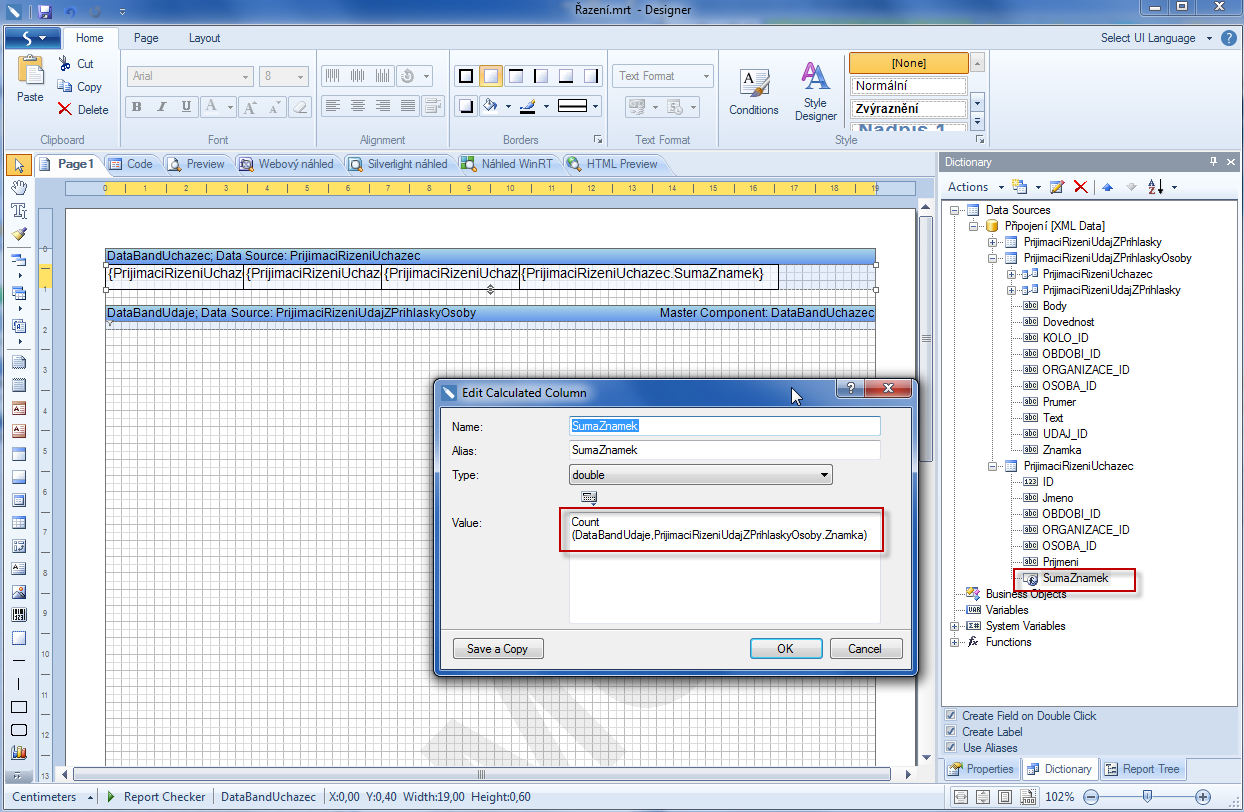Image resolution: width=1244 pixels, height=812 pixels.
Task: Collapse the PrijimaciRizeniUchazec data source node
Action: coord(992,466)
